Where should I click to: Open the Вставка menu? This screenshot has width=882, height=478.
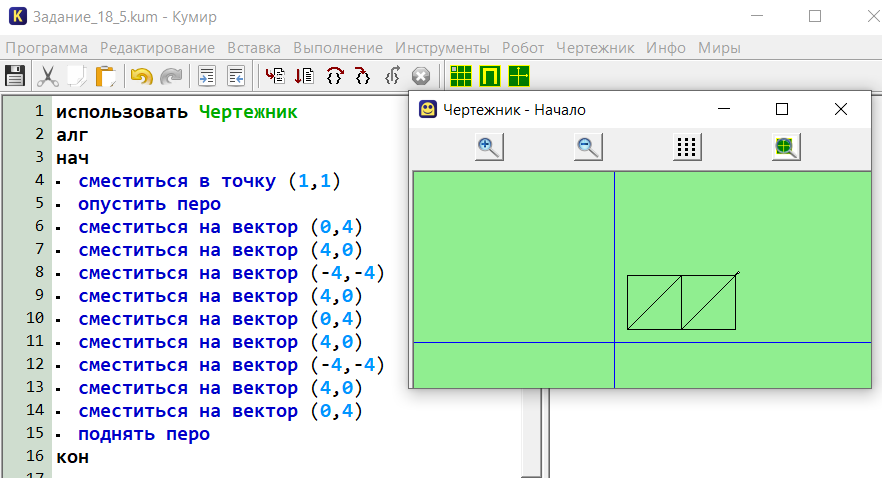[x=254, y=48]
